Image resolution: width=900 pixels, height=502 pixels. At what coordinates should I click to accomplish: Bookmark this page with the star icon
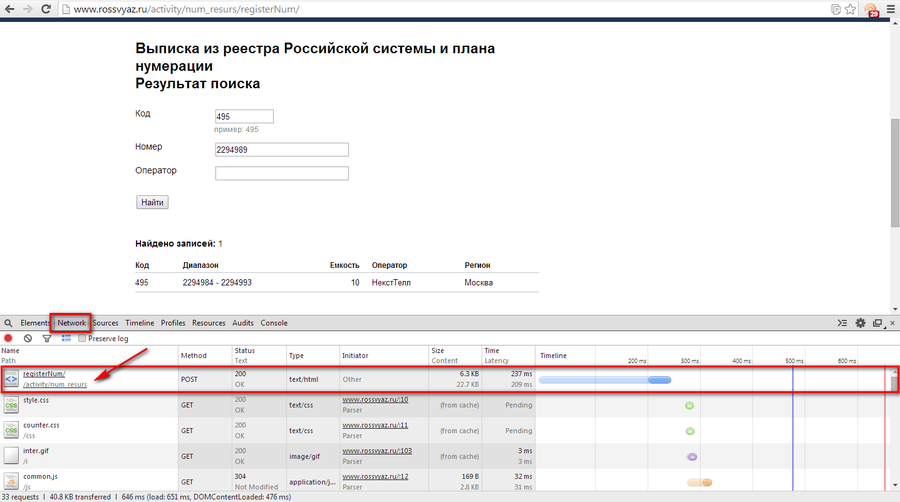pos(850,9)
